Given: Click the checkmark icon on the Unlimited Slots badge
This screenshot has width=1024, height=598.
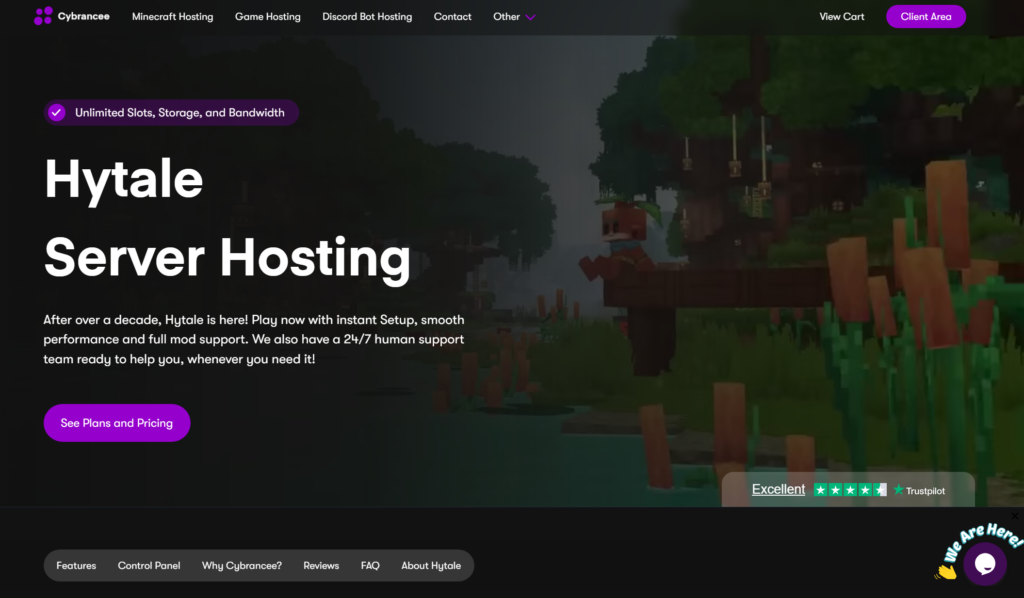Looking at the screenshot, I should 57,112.
